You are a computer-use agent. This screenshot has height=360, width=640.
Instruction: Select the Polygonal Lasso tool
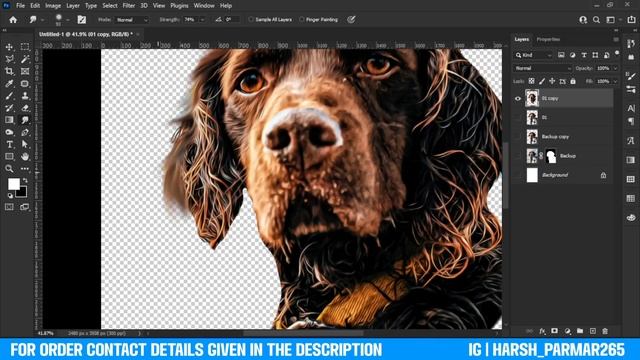pos(9,59)
